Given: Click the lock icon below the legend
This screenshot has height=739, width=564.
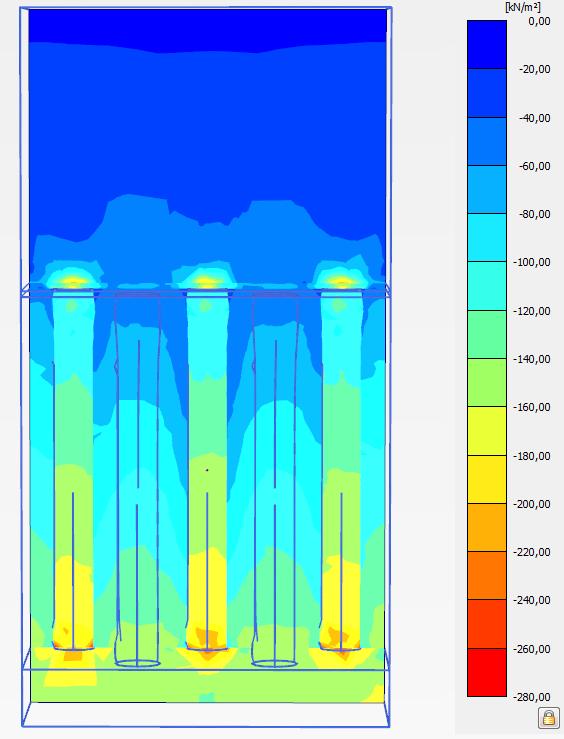Looking at the screenshot, I should (x=548, y=717).
